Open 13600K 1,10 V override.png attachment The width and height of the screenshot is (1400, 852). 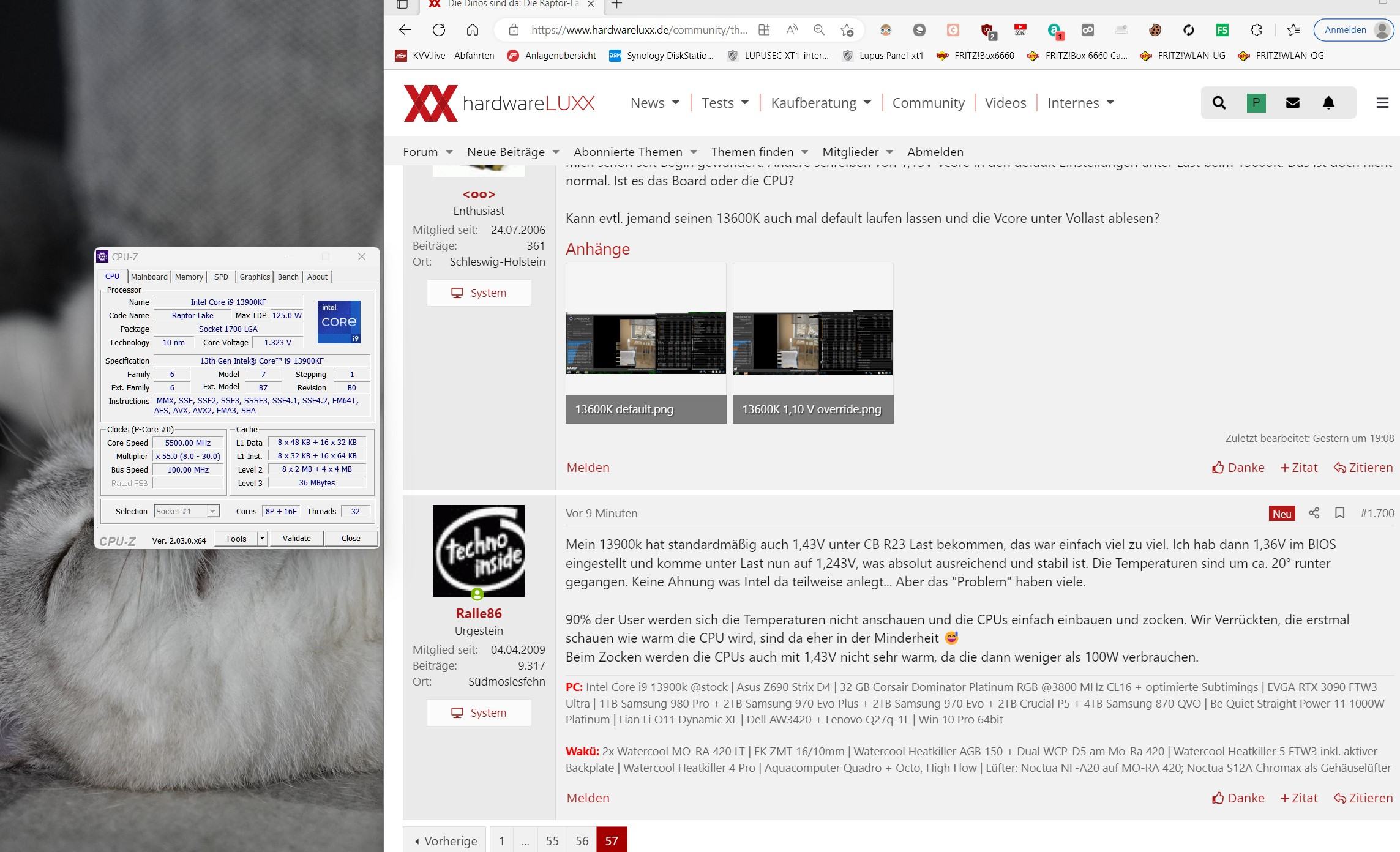tap(813, 343)
